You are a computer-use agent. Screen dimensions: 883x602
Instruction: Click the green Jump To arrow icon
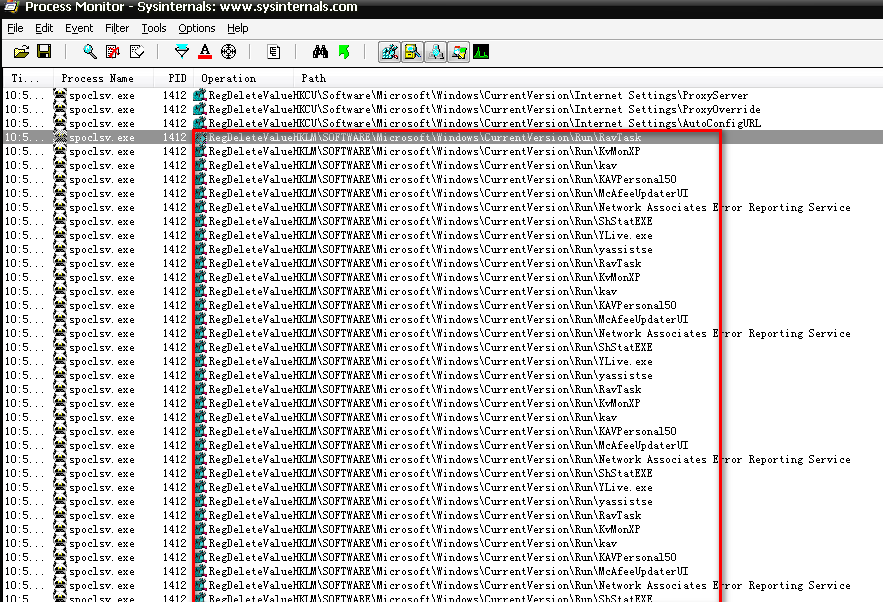click(344, 51)
